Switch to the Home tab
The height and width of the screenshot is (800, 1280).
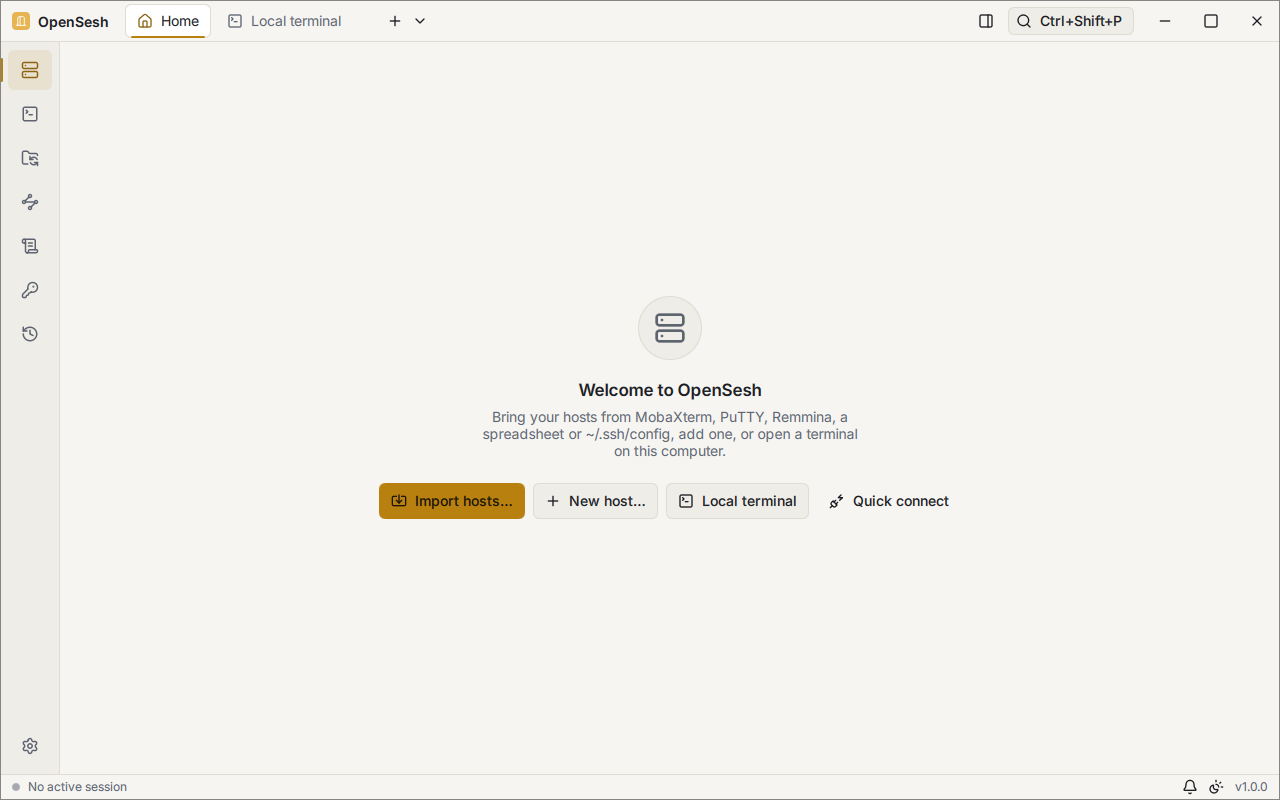click(168, 21)
